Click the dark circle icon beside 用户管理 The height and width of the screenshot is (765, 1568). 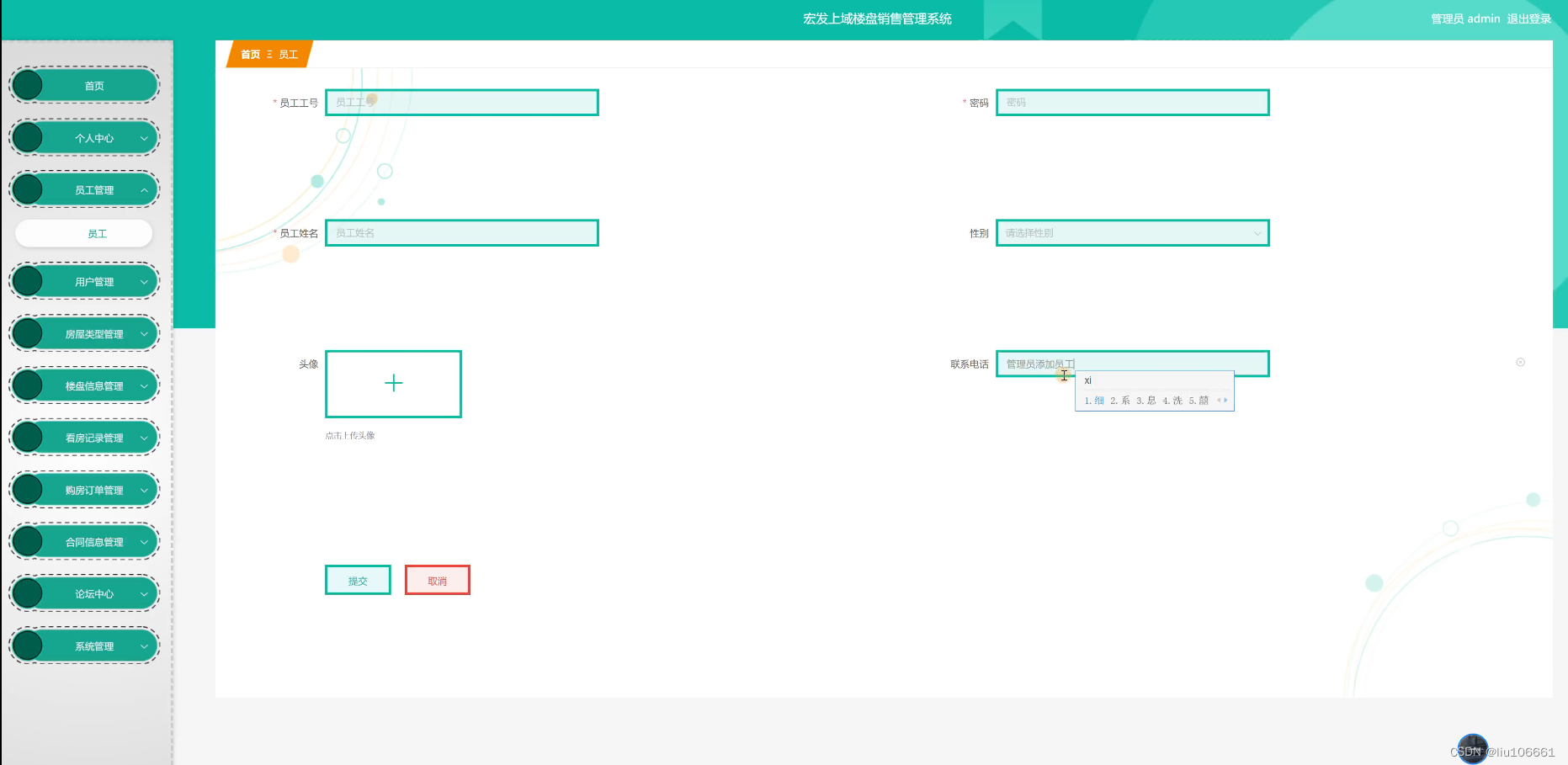pyautogui.click(x=28, y=282)
